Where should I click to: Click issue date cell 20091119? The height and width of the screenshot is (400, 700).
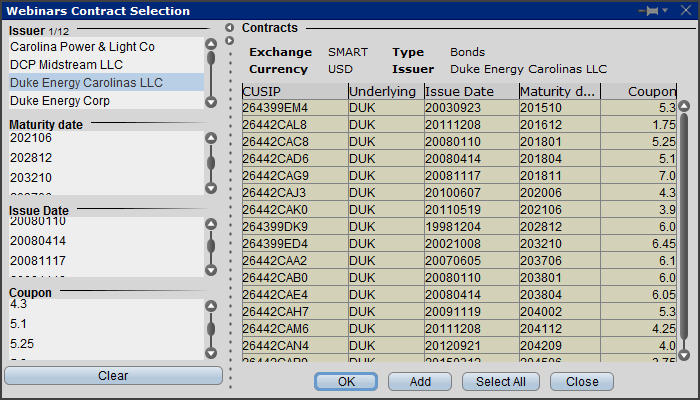pyautogui.click(x=471, y=312)
